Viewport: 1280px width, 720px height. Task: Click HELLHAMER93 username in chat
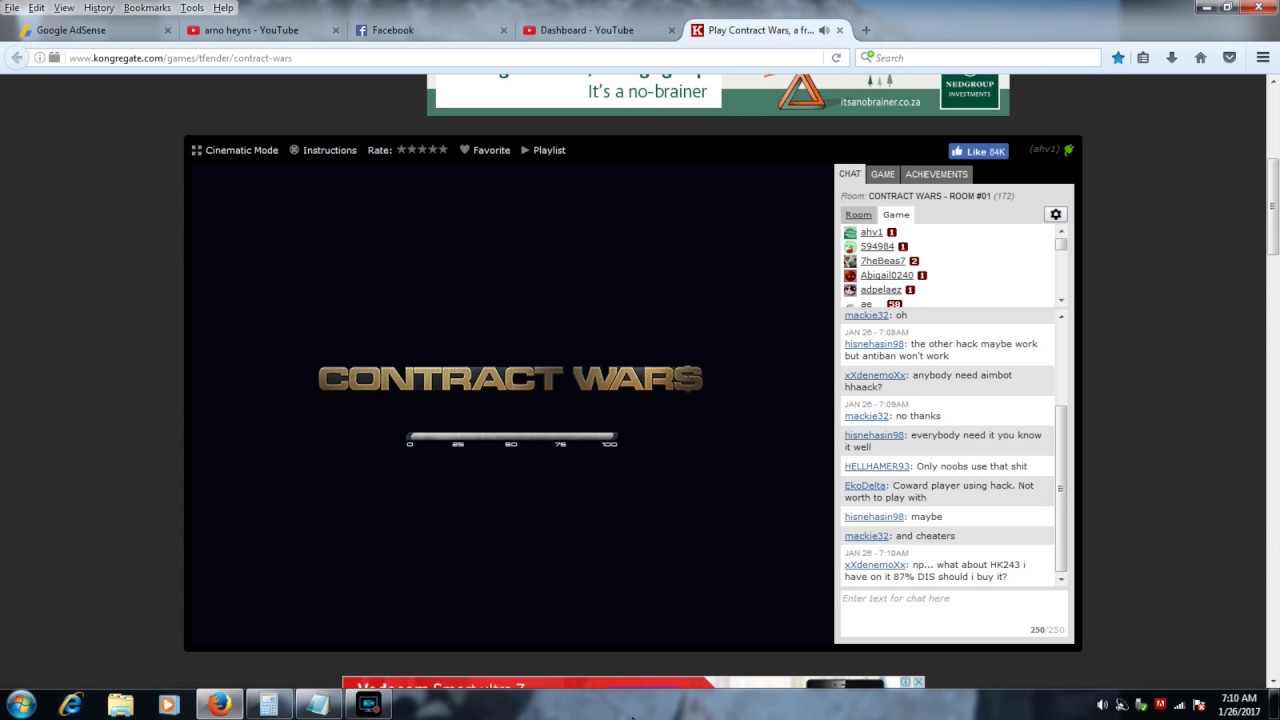[x=877, y=466]
